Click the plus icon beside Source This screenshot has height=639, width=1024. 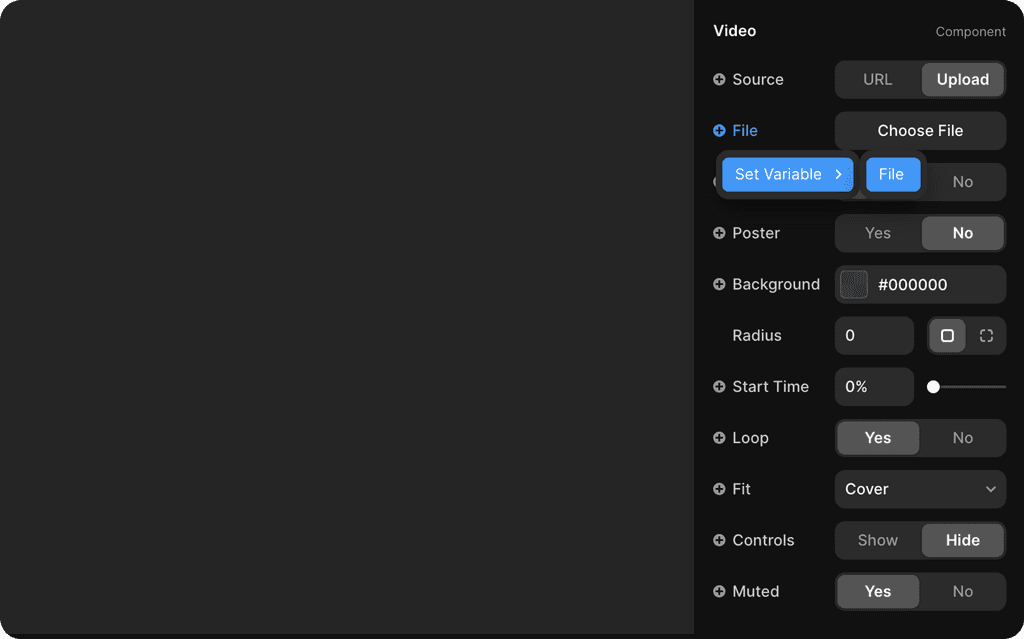pyautogui.click(x=718, y=79)
